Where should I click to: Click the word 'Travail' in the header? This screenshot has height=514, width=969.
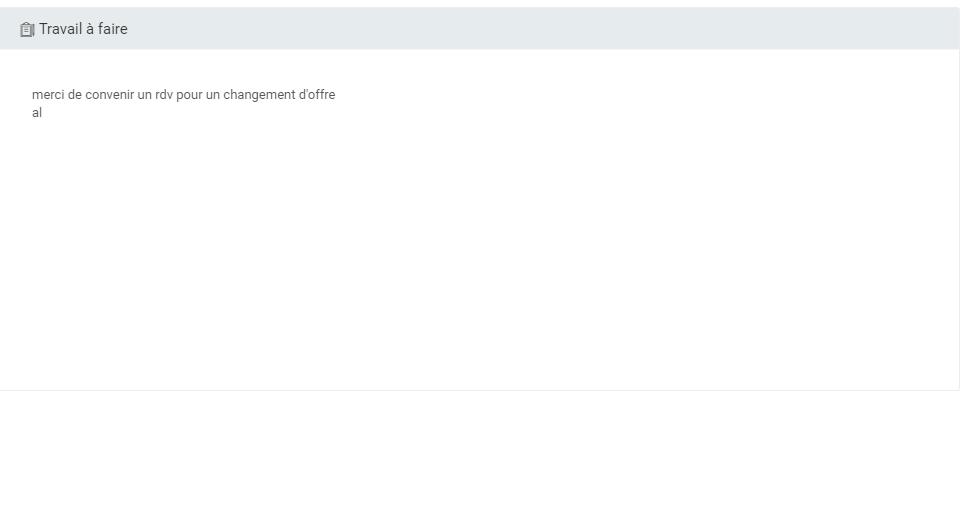click(x=59, y=29)
